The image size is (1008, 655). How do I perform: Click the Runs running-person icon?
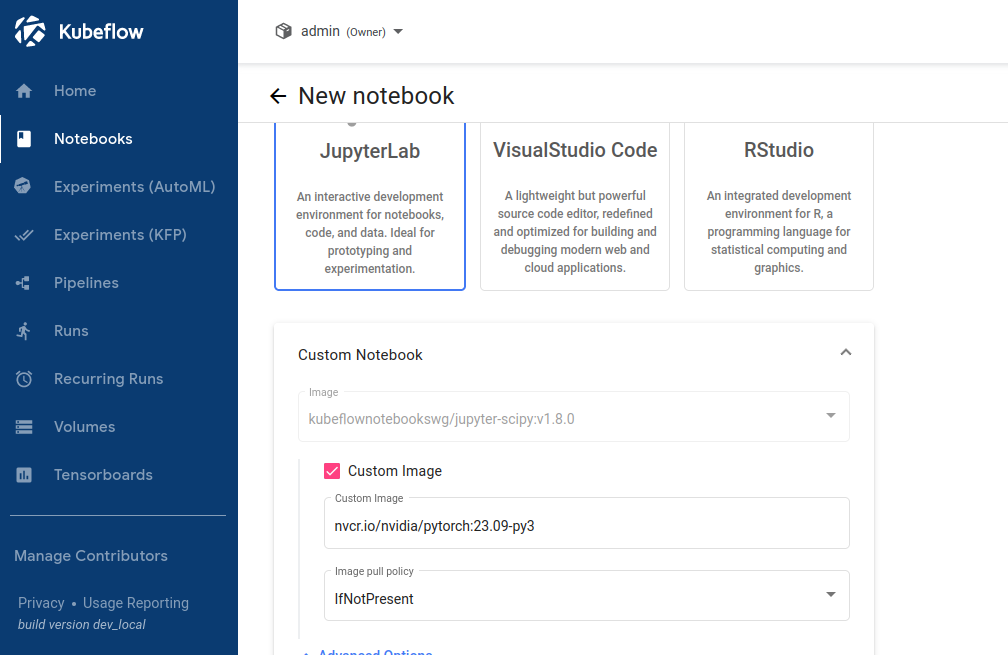coord(25,331)
